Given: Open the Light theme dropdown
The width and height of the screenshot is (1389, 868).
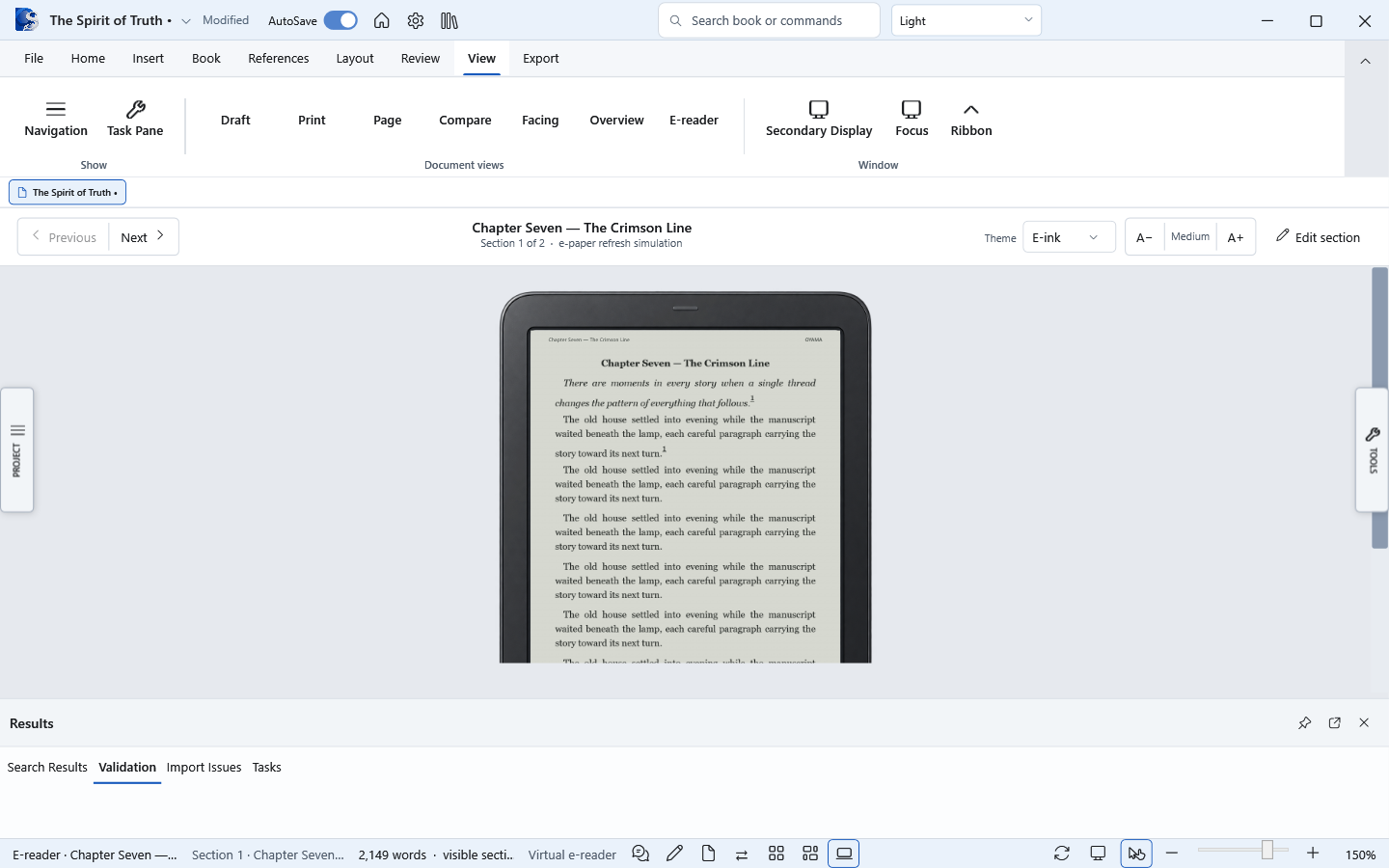Looking at the screenshot, I should pyautogui.click(x=966, y=20).
